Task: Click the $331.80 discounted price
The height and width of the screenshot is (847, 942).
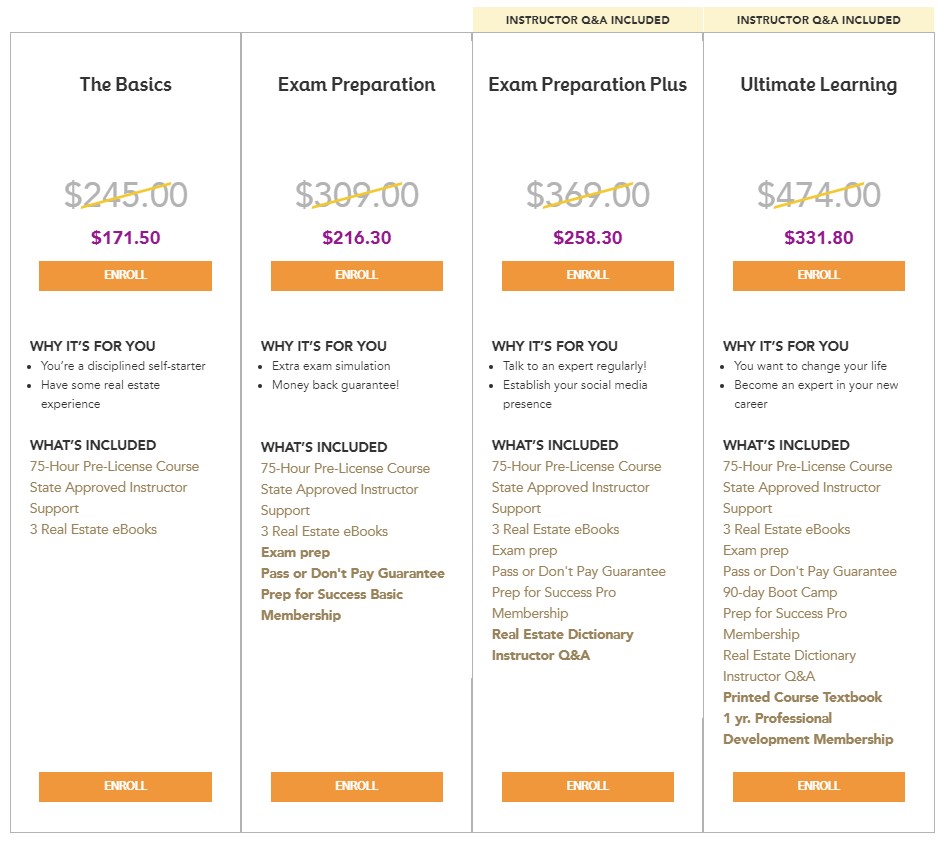Action: tap(818, 237)
